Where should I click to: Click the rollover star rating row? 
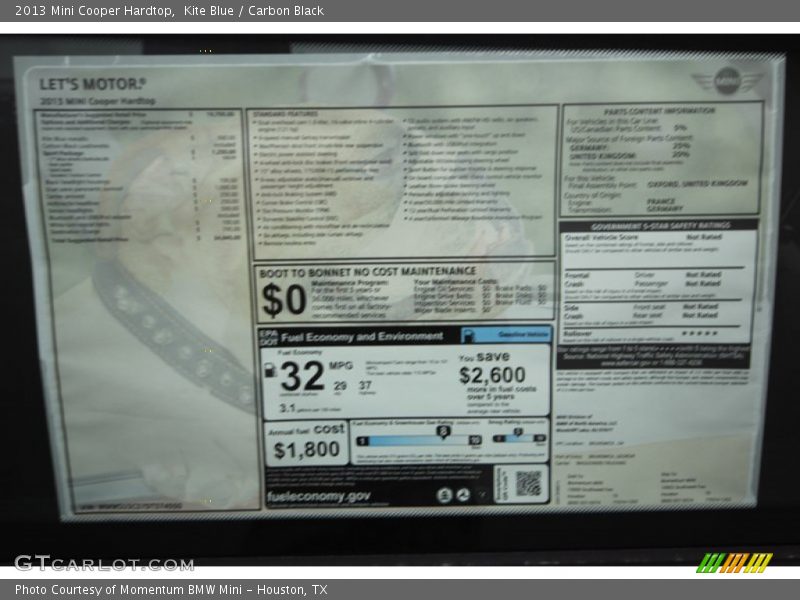click(655, 334)
